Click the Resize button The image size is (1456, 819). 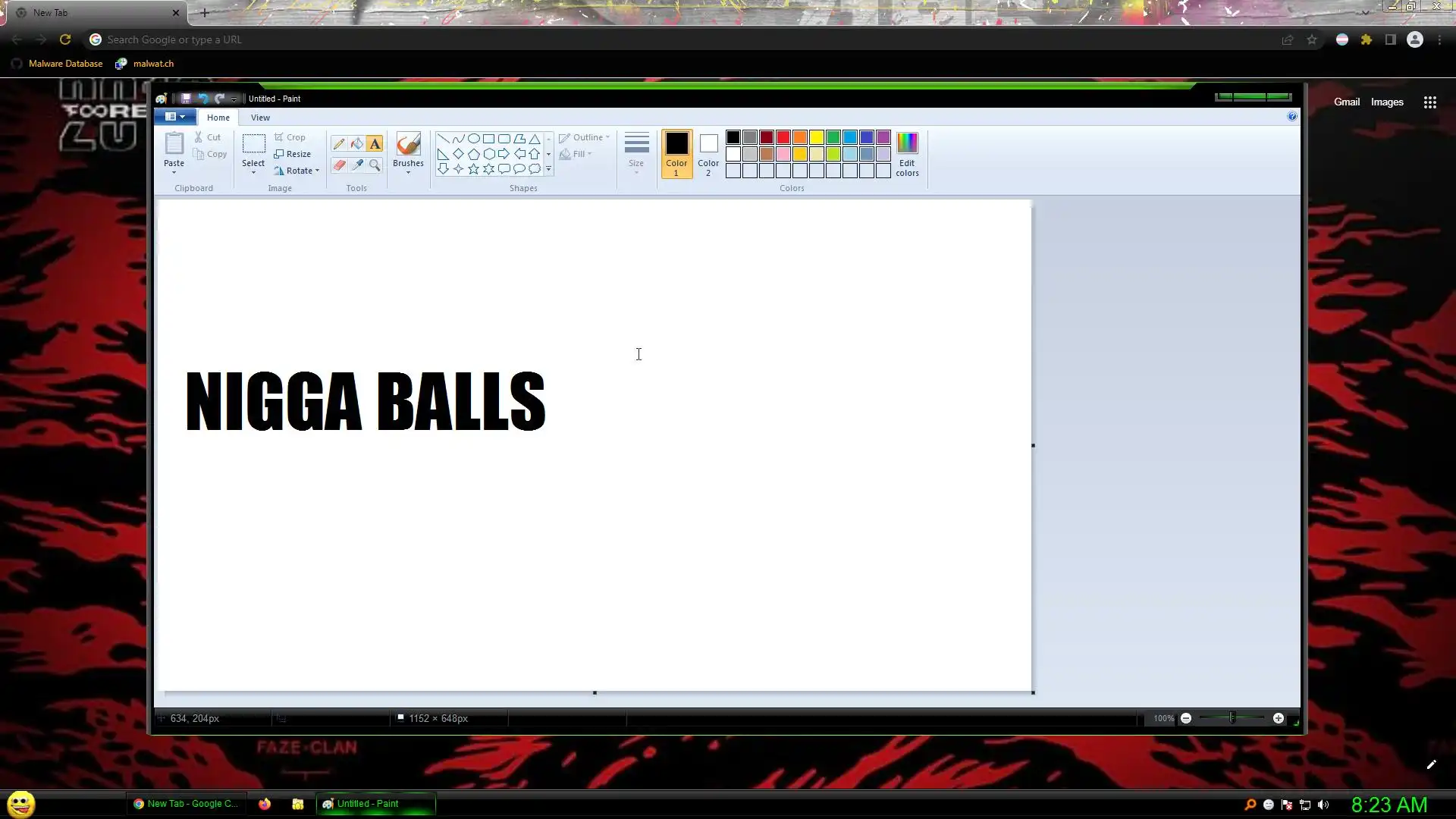click(293, 154)
